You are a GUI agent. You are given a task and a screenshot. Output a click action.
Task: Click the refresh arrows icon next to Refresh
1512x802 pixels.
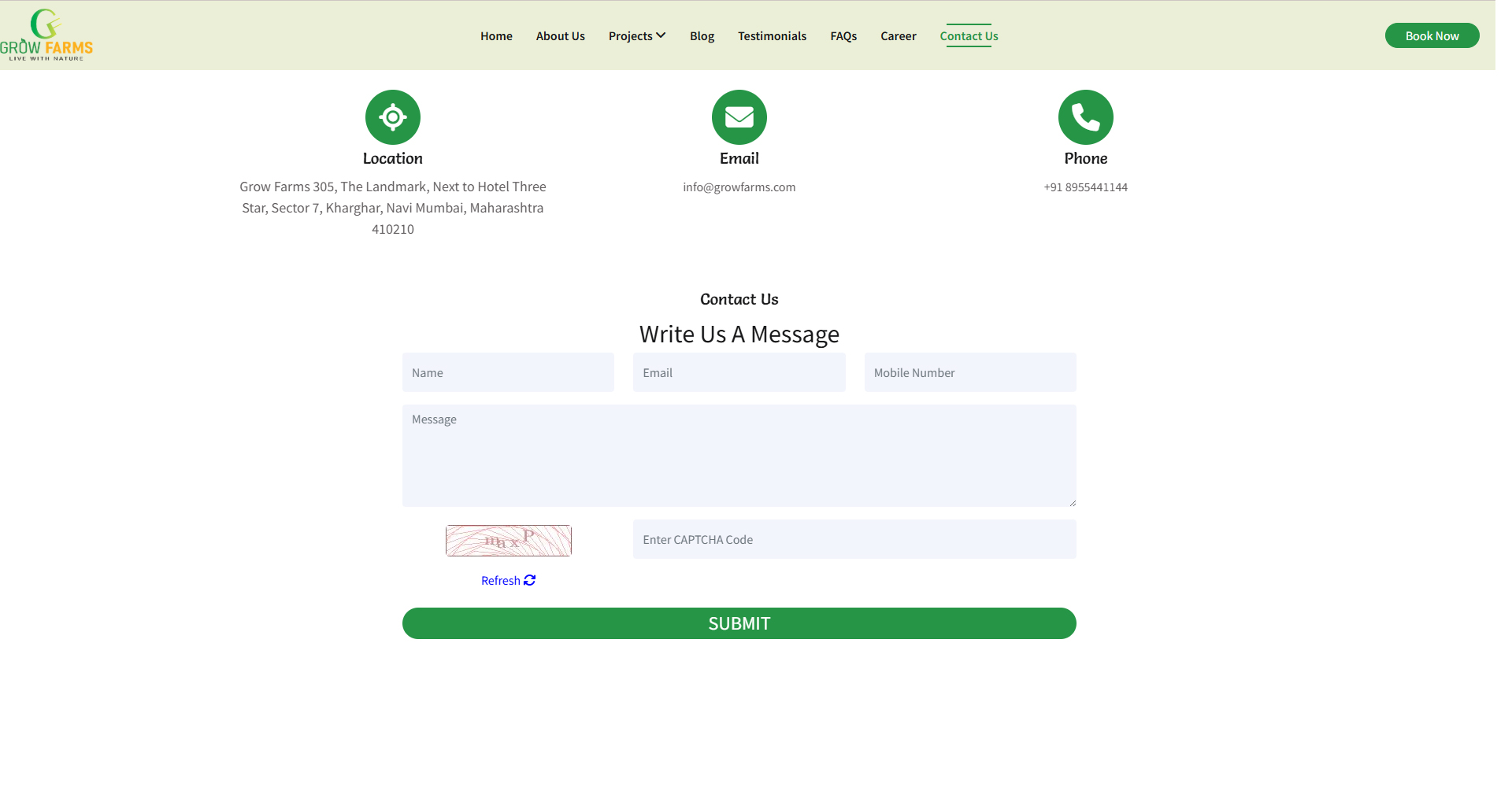(530, 580)
